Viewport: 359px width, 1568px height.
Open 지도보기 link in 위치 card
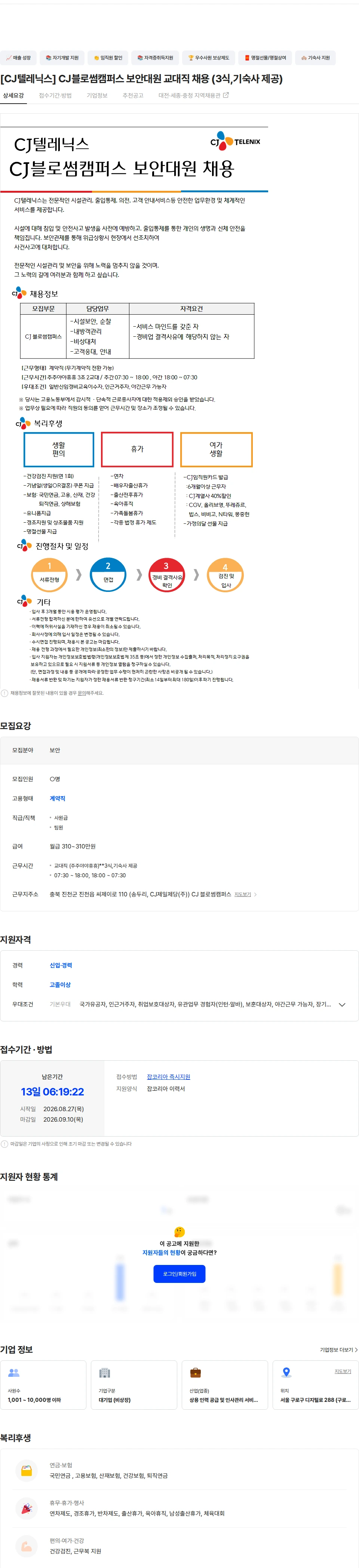click(x=343, y=1371)
